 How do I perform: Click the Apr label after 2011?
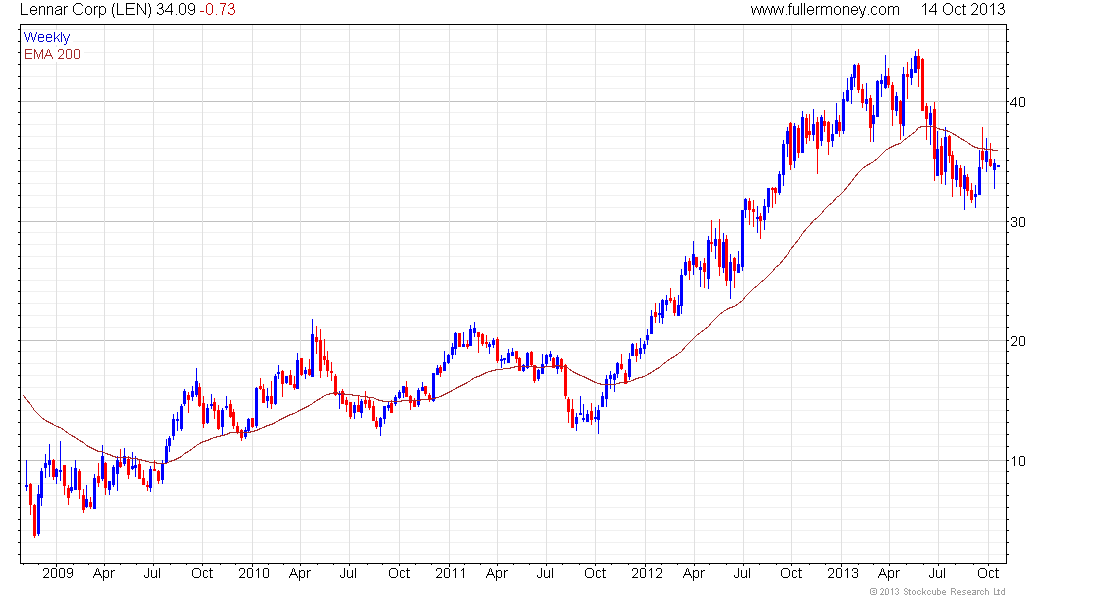tap(497, 573)
